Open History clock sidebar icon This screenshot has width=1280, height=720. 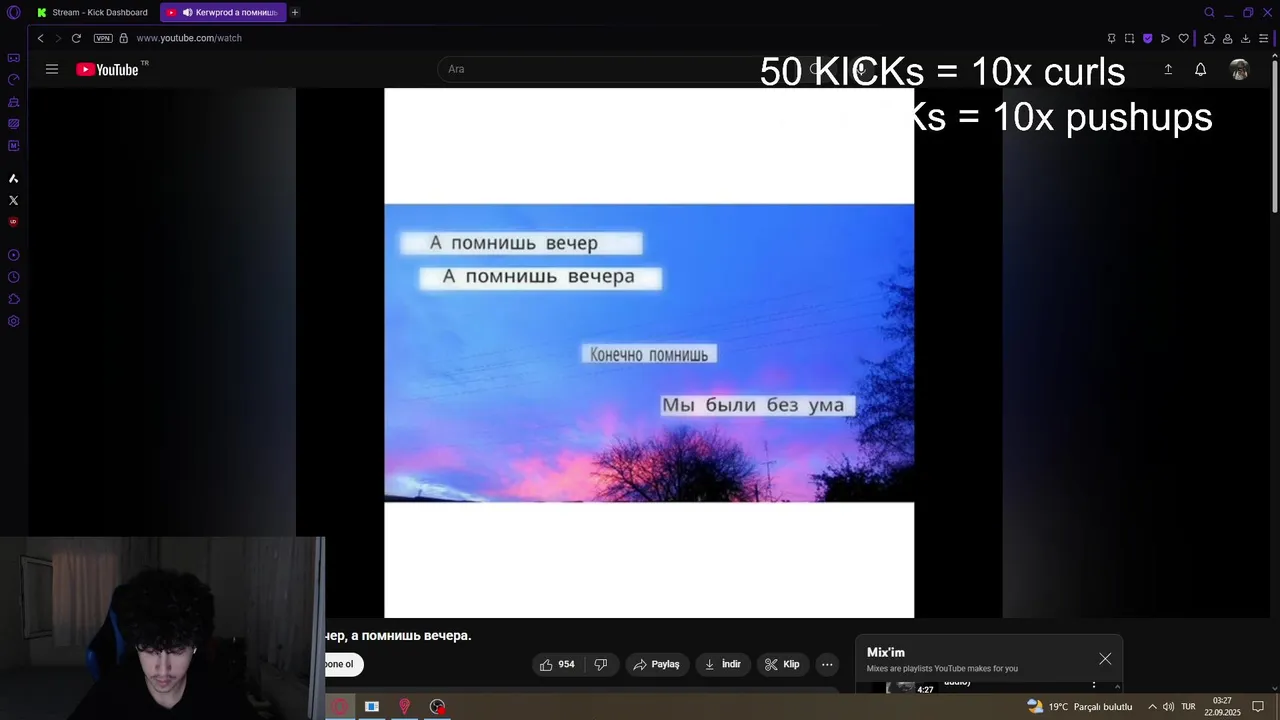[x=13, y=278]
